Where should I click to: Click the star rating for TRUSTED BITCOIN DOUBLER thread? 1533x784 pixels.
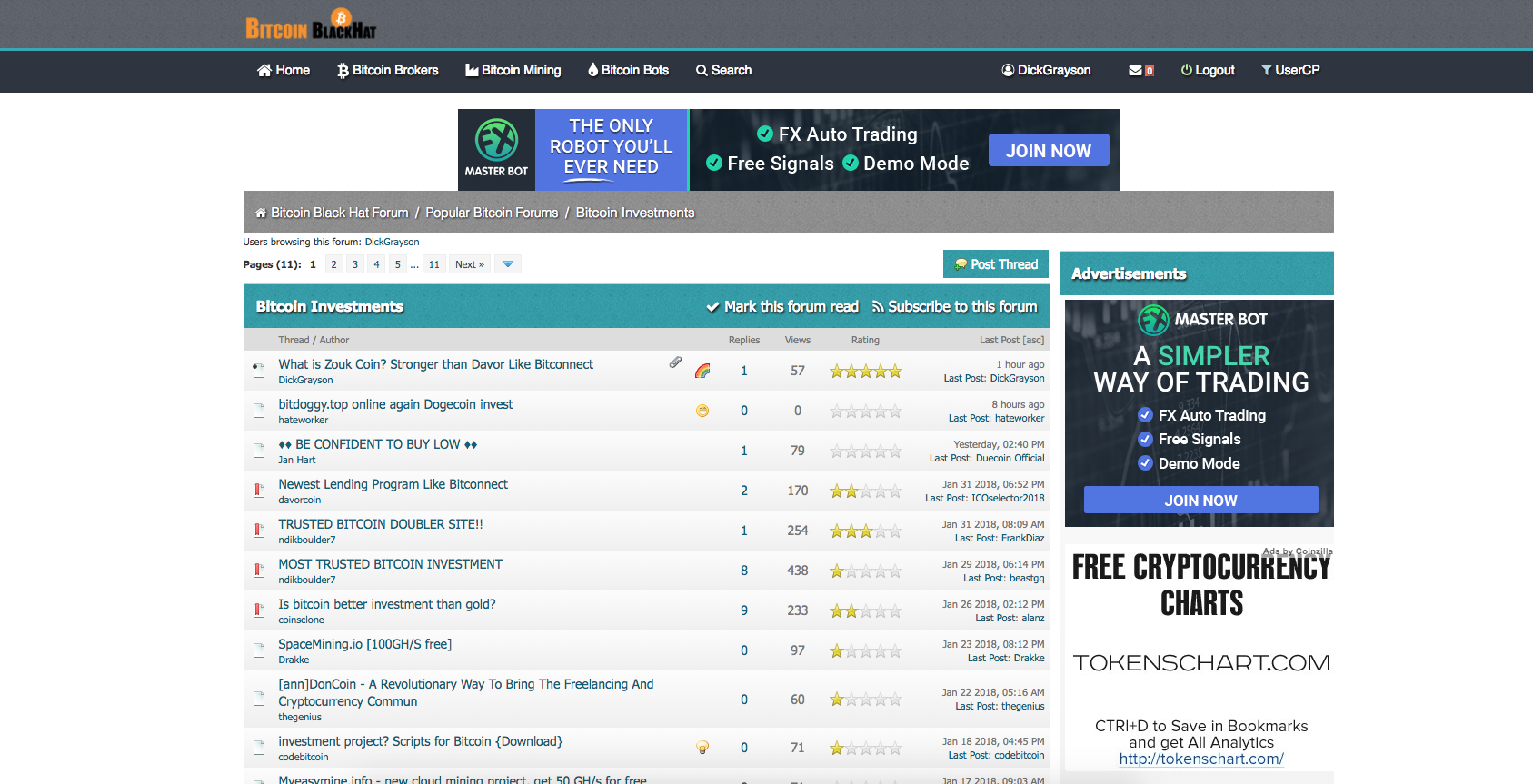tap(866, 531)
